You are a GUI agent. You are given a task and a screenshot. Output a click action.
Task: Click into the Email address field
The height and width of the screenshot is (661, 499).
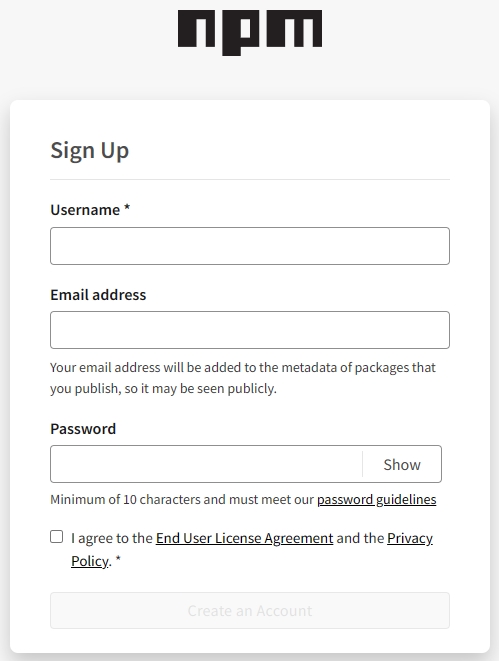point(250,330)
